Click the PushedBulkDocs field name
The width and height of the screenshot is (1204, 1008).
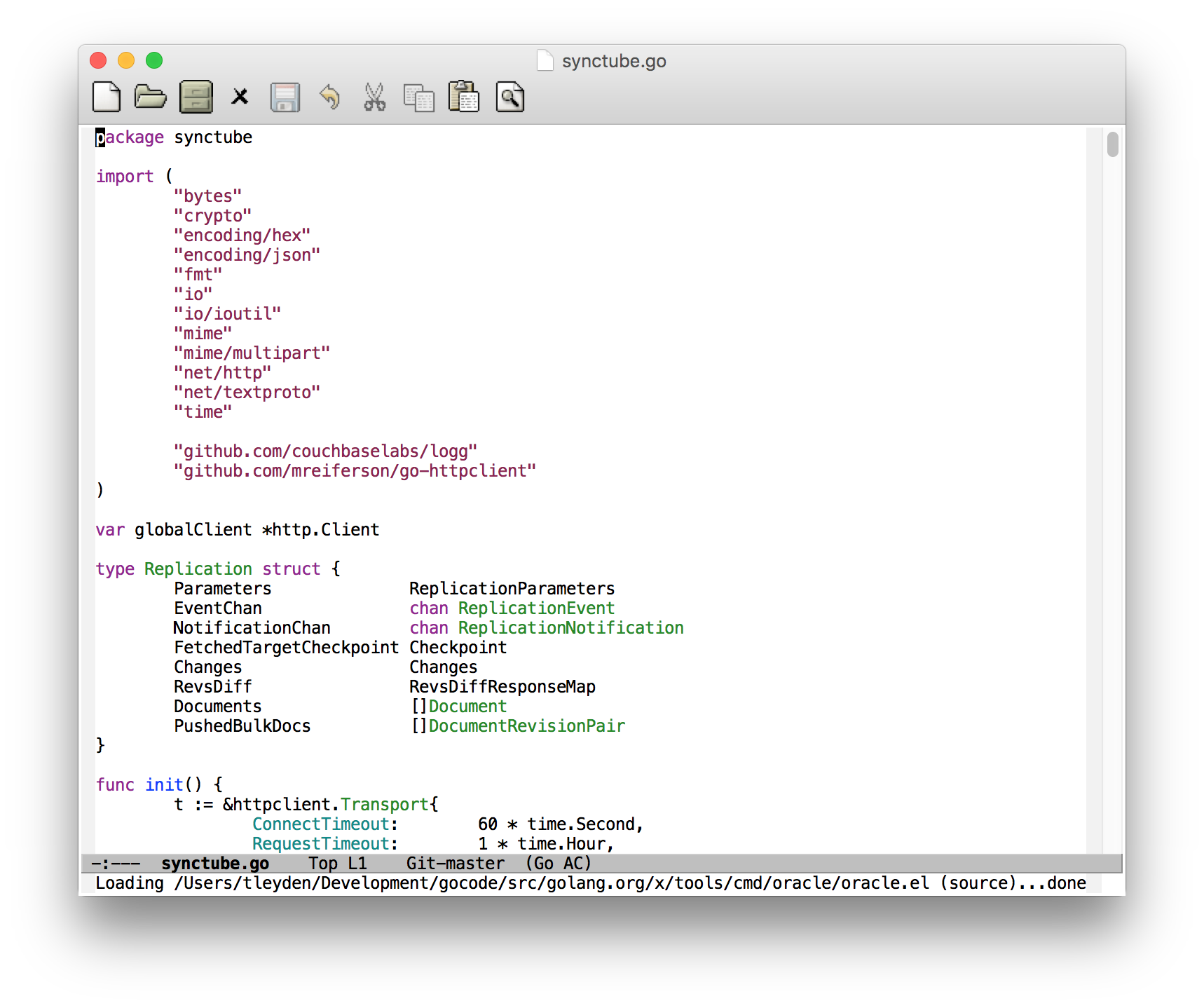[x=242, y=726]
